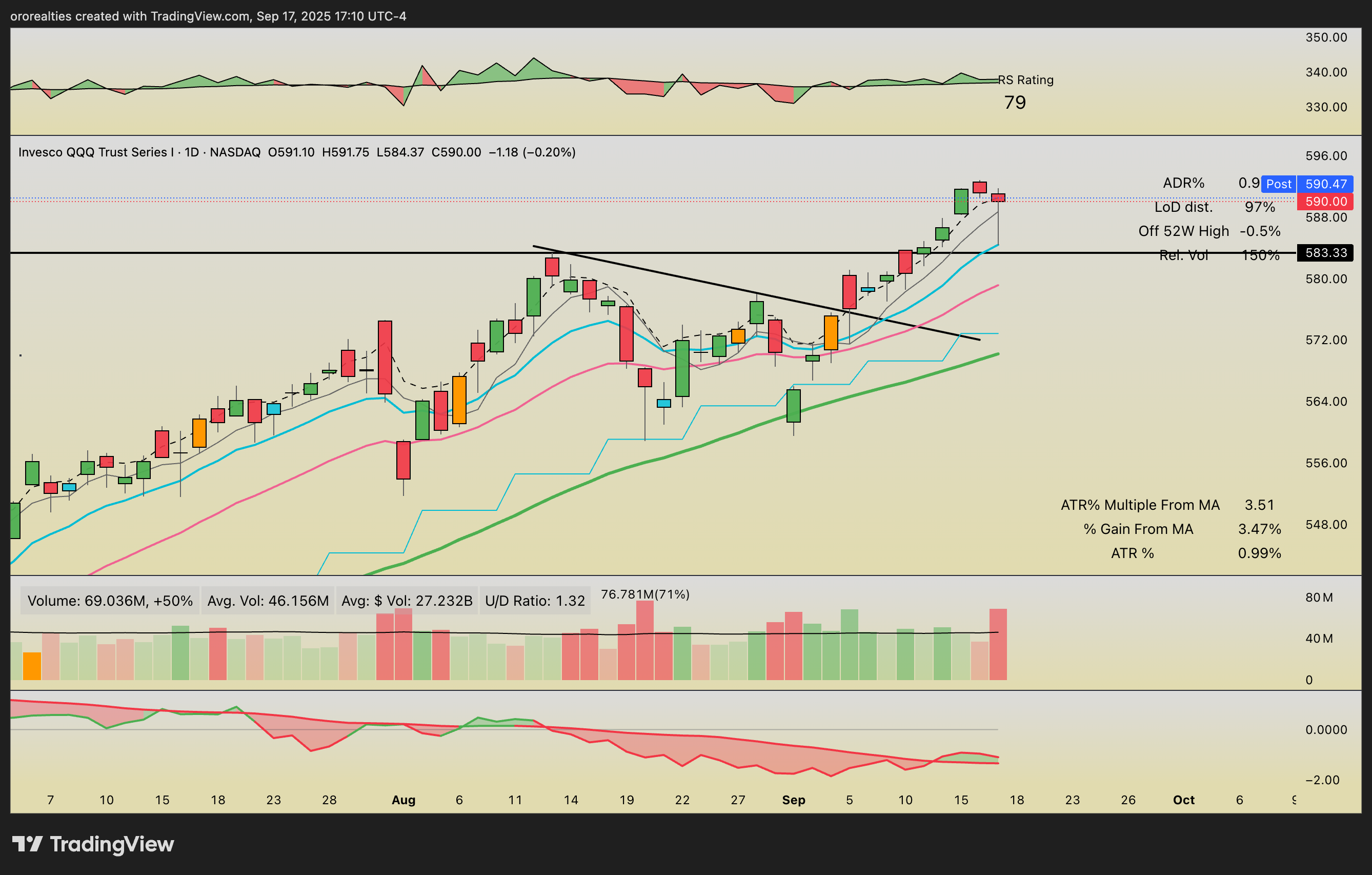The image size is (1372, 875).
Task: Click the Invesco QQQ Trust Series symbol title
Action: [96, 152]
